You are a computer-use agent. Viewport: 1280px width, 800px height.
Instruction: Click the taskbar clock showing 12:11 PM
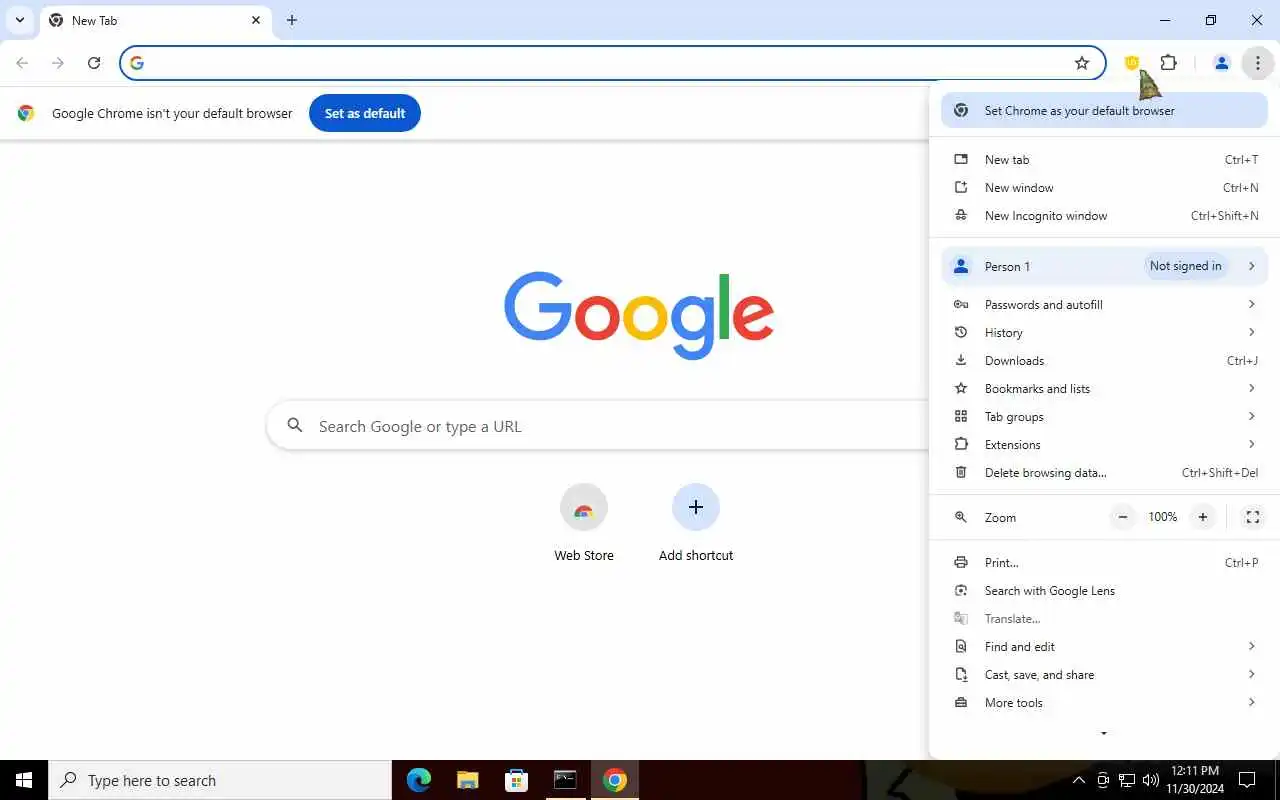(x=1194, y=780)
